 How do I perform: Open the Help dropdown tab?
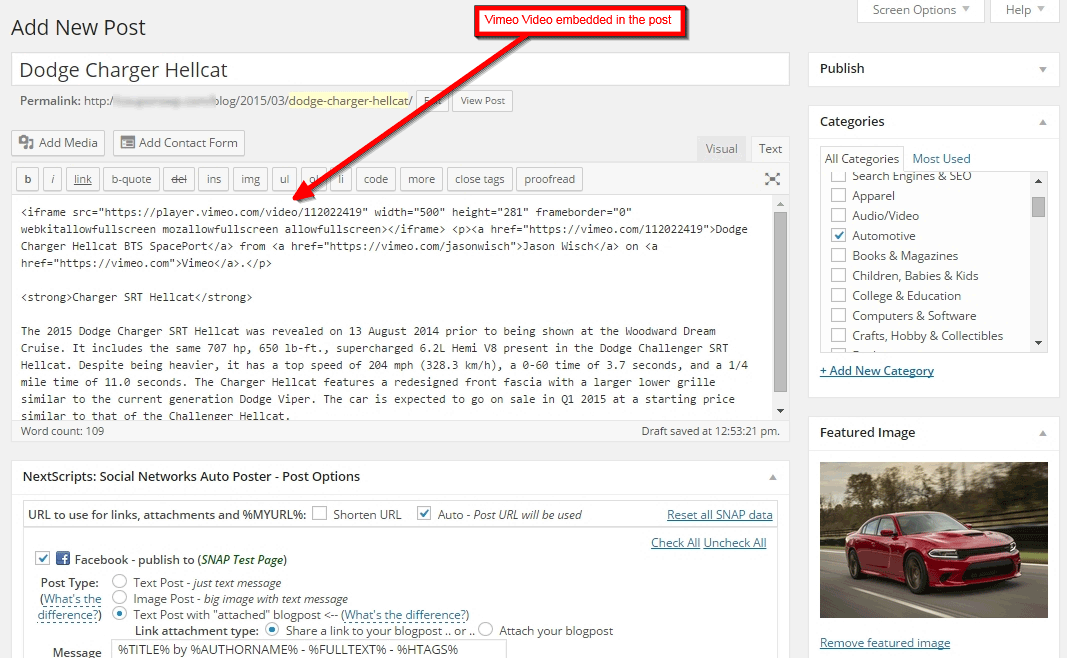pos(1025,10)
